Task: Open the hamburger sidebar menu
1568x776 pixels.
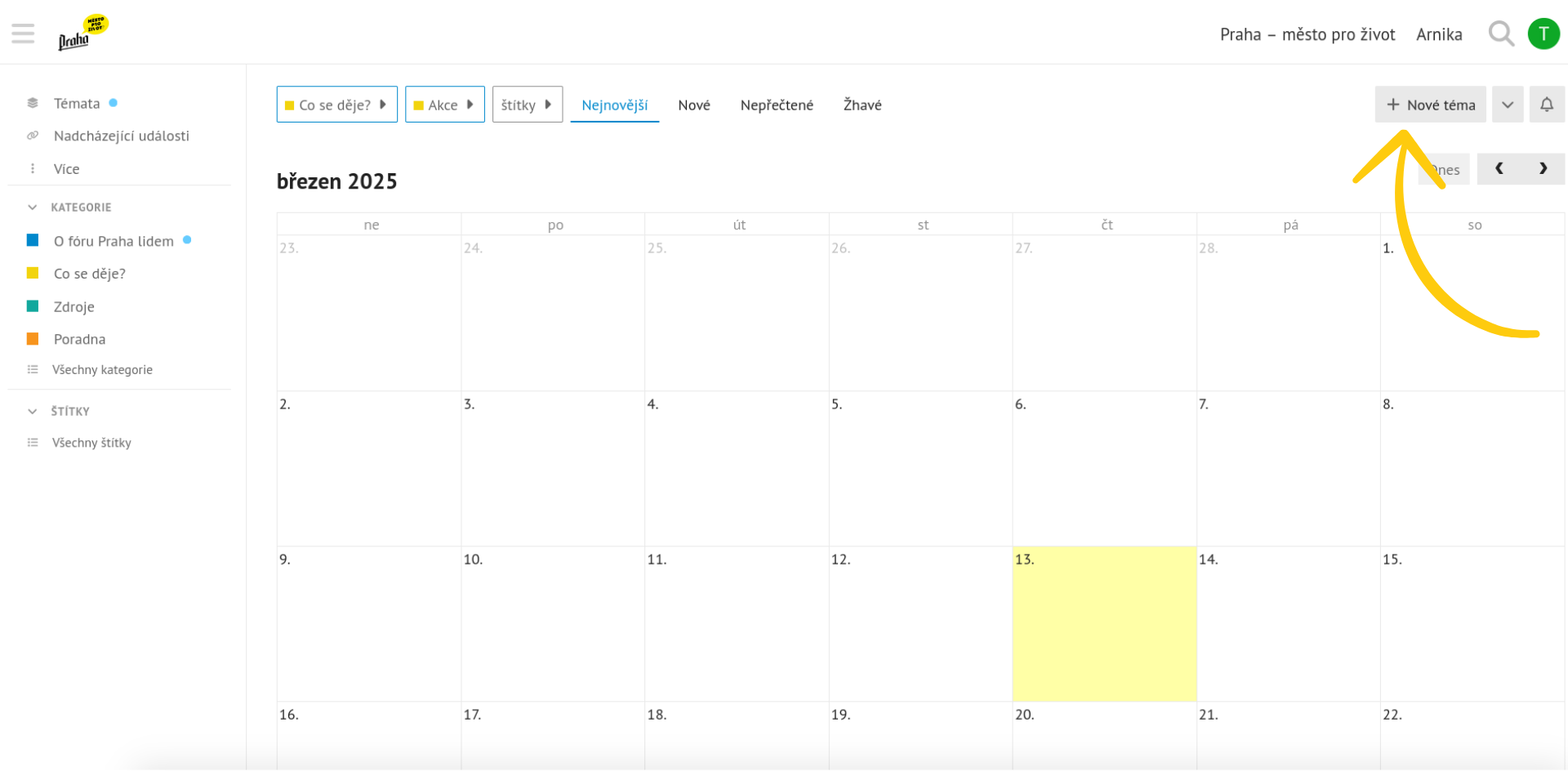Action: [23, 33]
